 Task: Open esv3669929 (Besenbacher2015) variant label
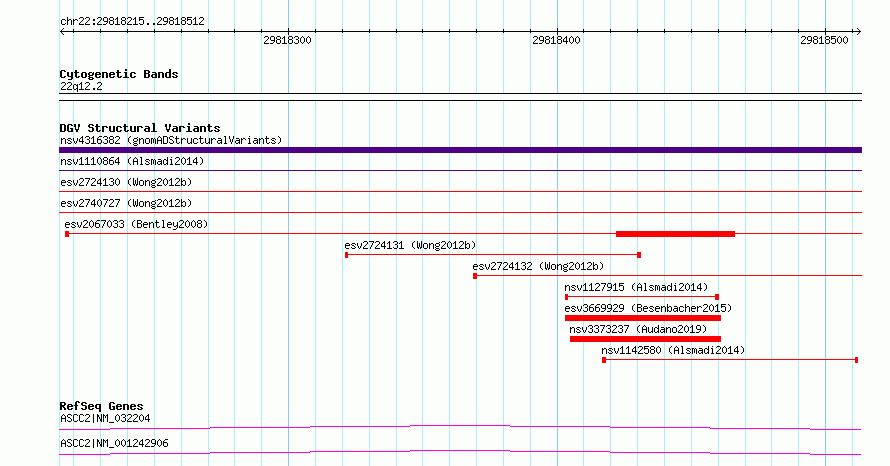pyautogui.click(x=648, y=308)
